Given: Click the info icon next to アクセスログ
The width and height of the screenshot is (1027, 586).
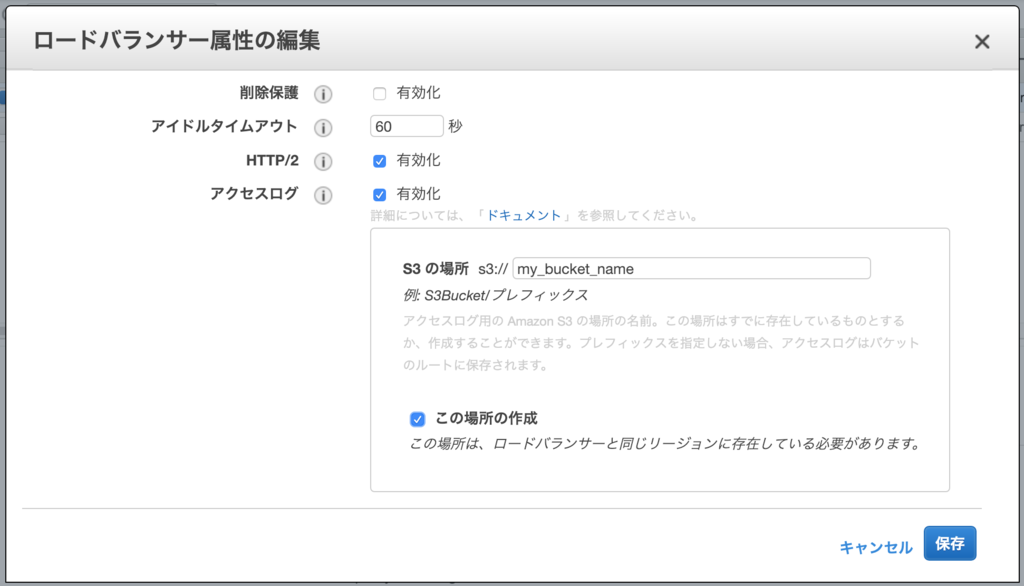Looking at the screenshot, I should 323,195.
